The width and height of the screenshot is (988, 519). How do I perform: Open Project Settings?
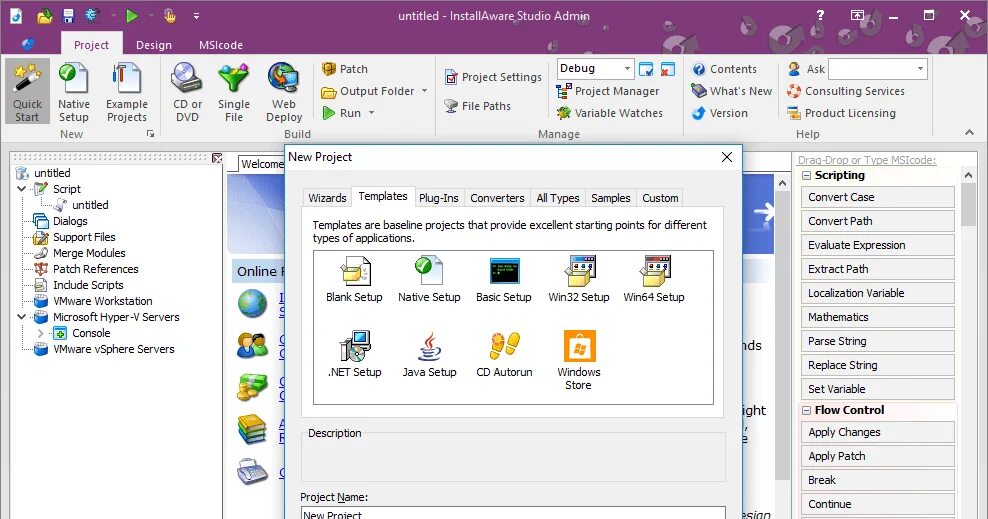tap(493, 77)
